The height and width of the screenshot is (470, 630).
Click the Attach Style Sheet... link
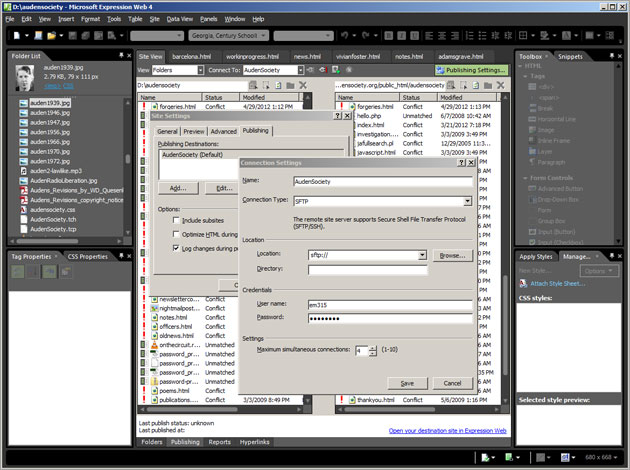[558, 284]
